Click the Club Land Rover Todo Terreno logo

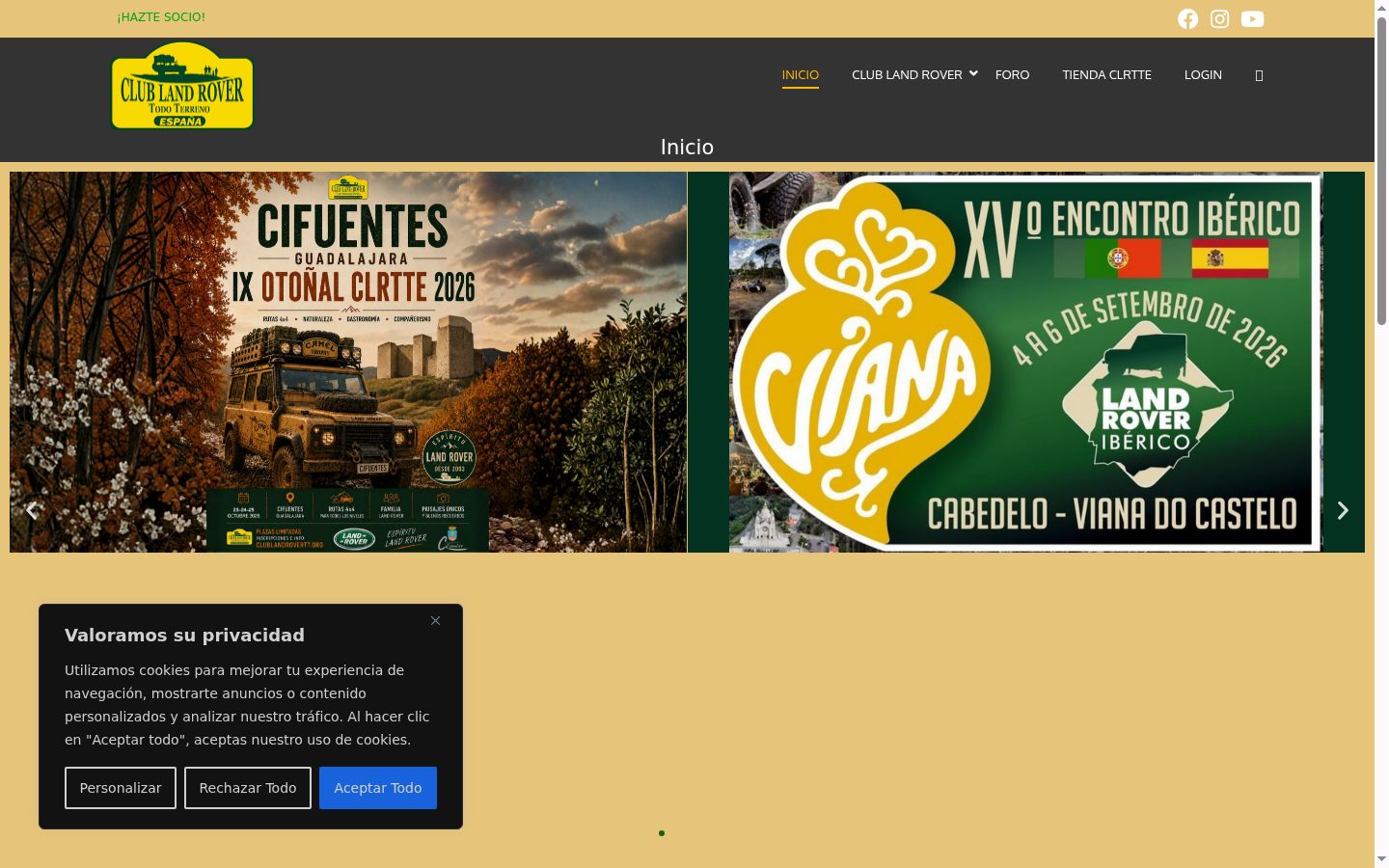[182, 86]
